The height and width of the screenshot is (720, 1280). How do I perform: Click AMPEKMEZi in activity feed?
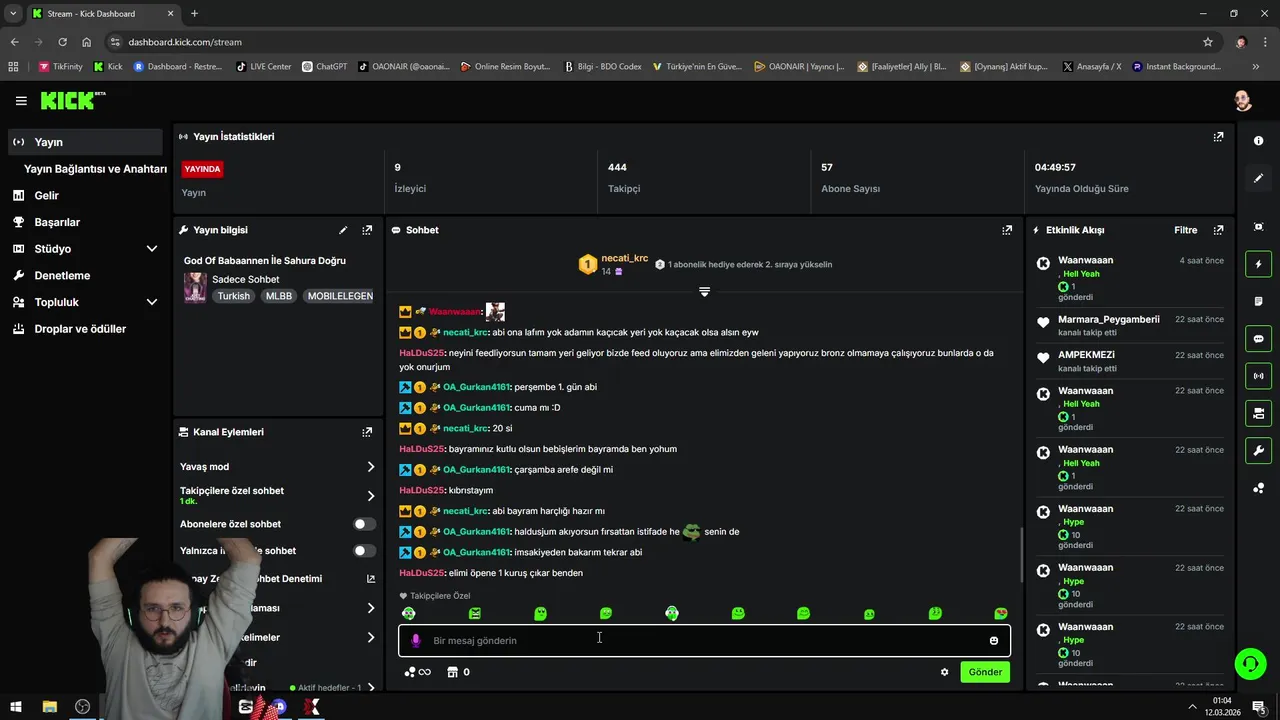pos(1086,355)
